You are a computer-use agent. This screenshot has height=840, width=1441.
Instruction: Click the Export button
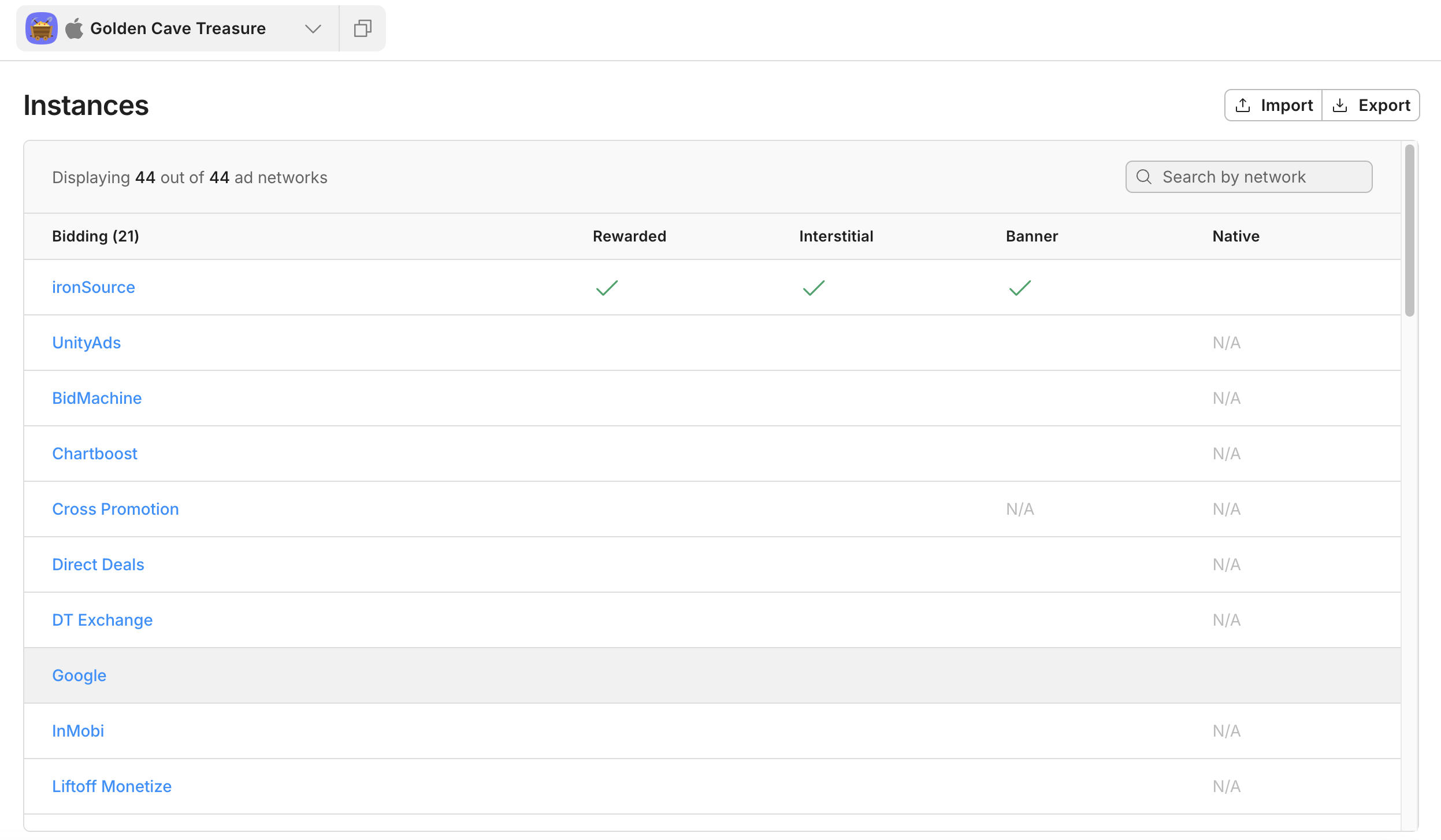(1371, 105)
